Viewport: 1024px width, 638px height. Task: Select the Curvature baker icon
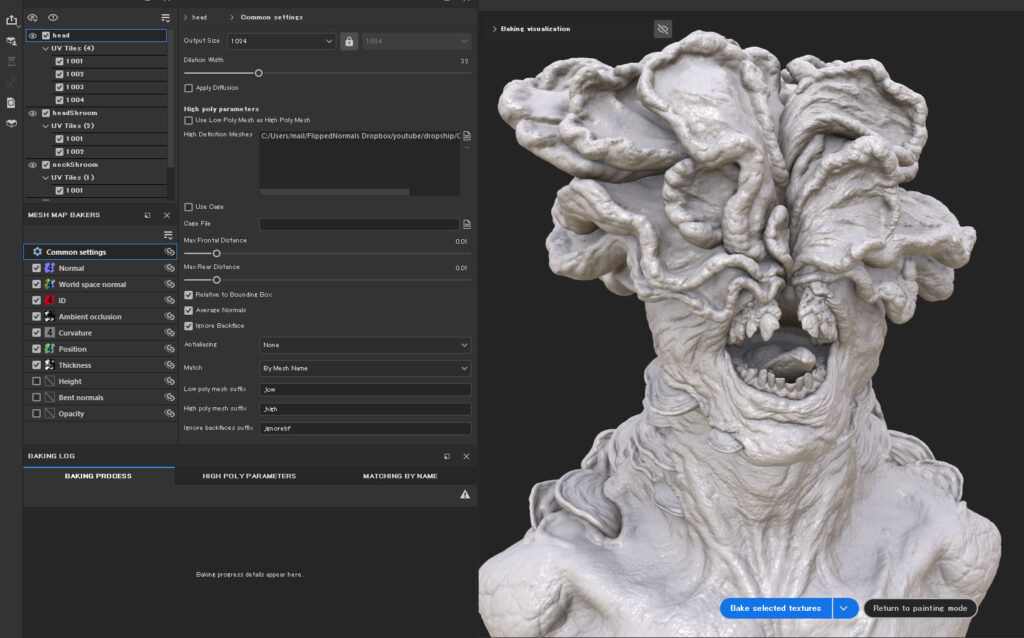51,332
